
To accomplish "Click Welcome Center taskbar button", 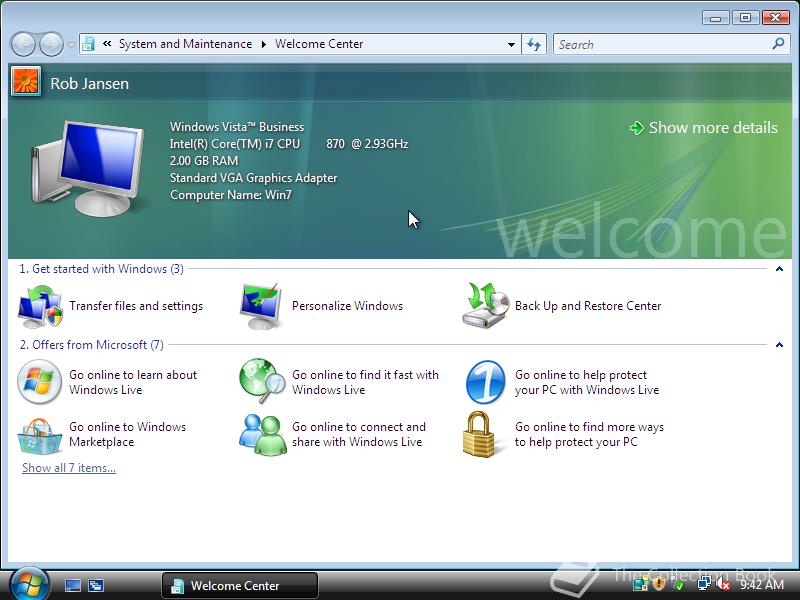I will (240, 586).
